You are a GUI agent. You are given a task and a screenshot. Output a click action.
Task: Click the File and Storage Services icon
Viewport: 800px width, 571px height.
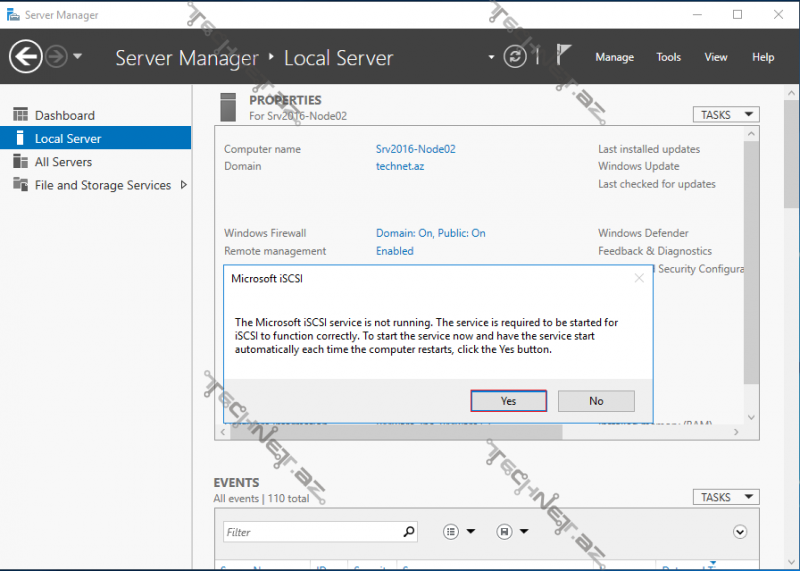point(20,185)
